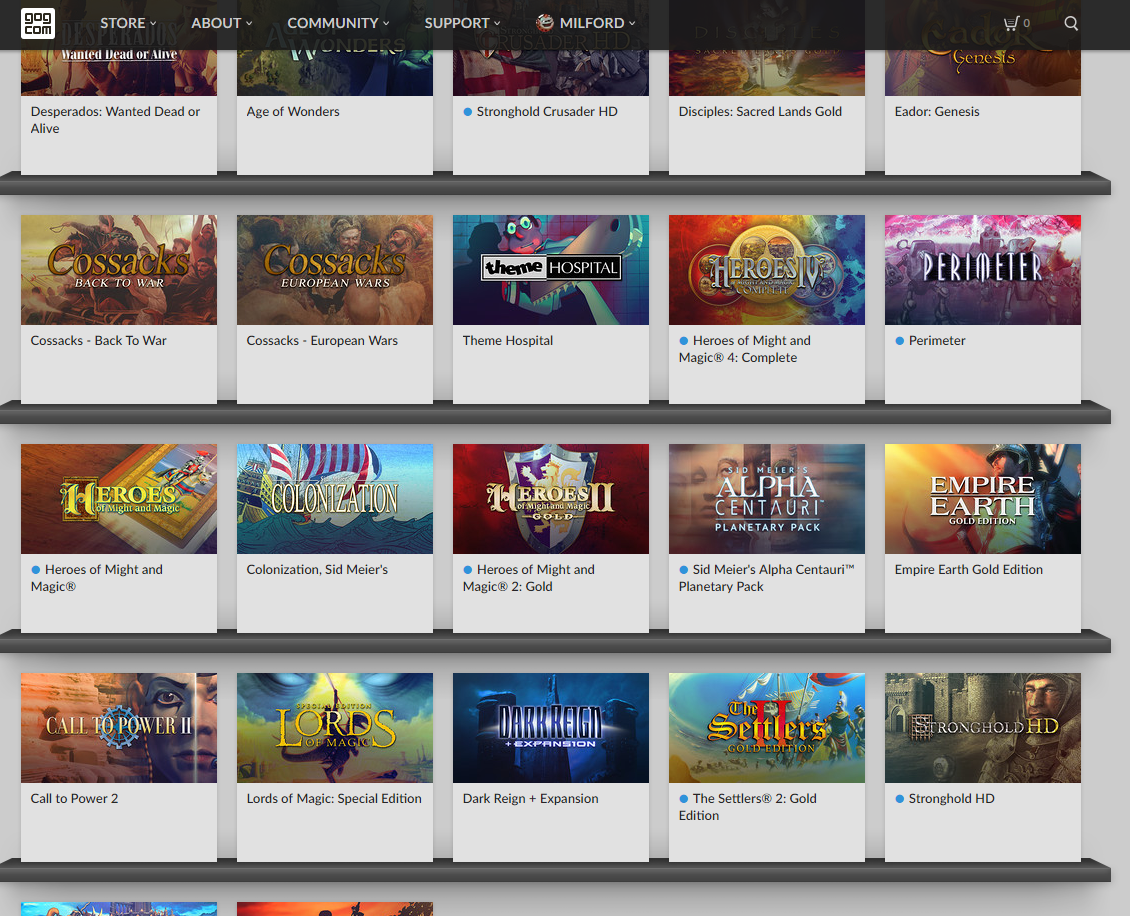Open Empire Earth Gold Edition cover
The image size is (1130, 916).
[x=983, y=499]
